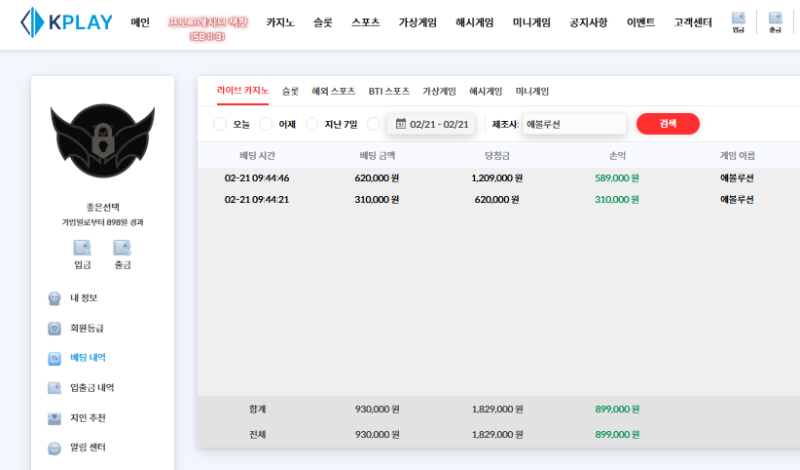The height and width of the screenshot is (470, 800).
Task: Click sidebar 출금 wallet icon under profile
Action: (x=122, y=248)
